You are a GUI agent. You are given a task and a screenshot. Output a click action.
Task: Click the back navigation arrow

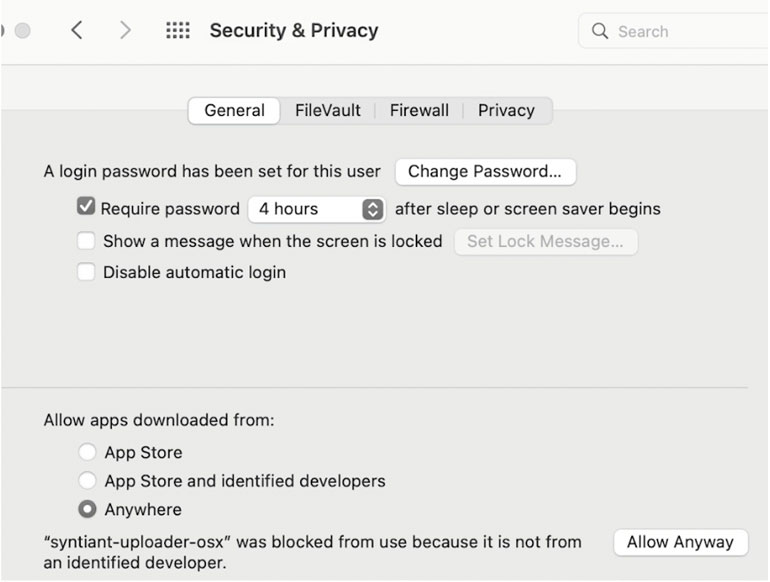coord(77,31)
